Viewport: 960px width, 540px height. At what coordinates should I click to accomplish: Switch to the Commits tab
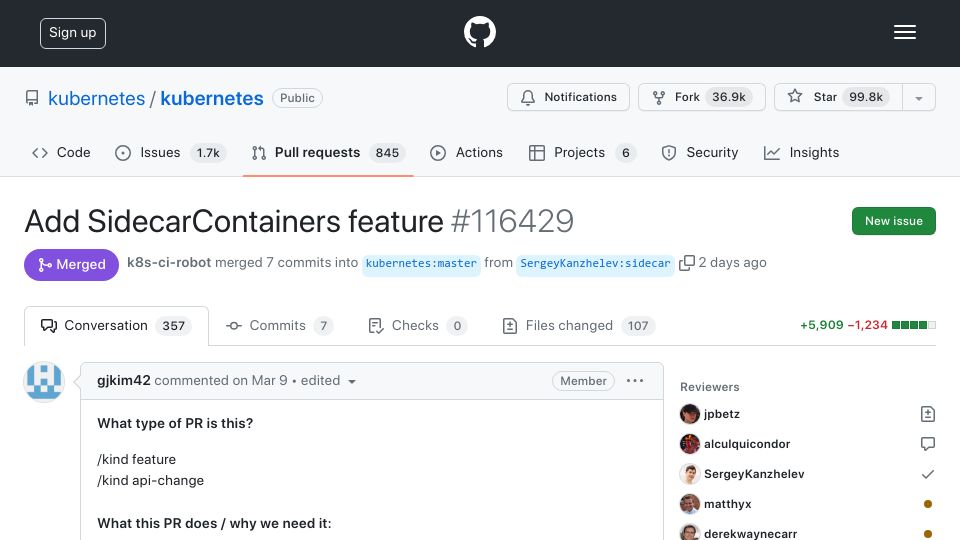point(279,326)
